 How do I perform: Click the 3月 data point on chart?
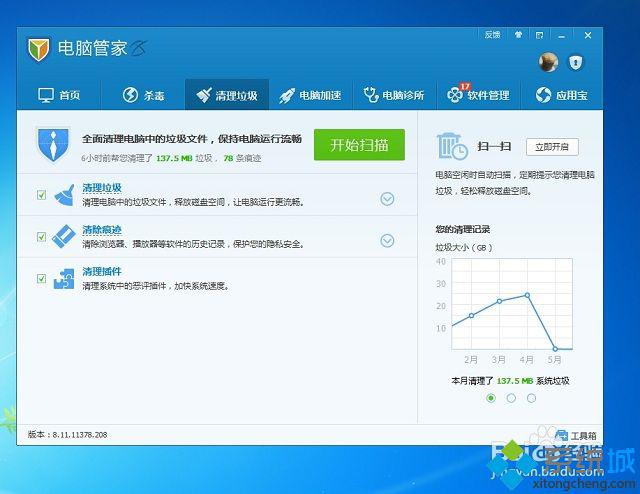click(x=499, y=301)
